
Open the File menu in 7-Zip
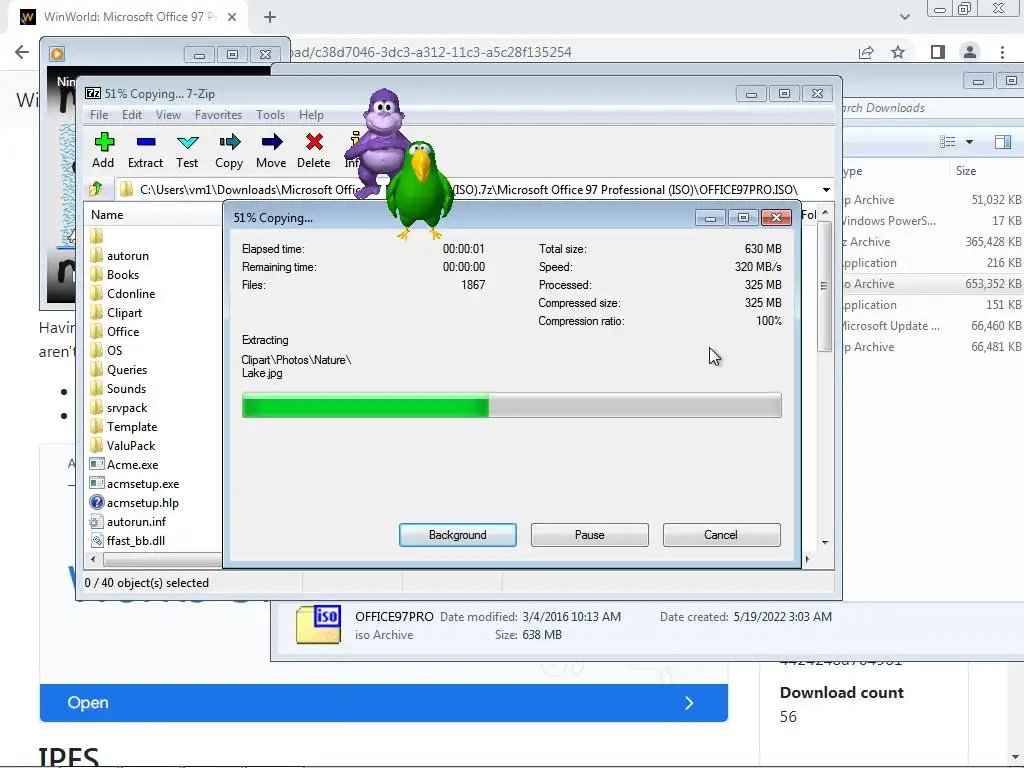click(99, 115)
